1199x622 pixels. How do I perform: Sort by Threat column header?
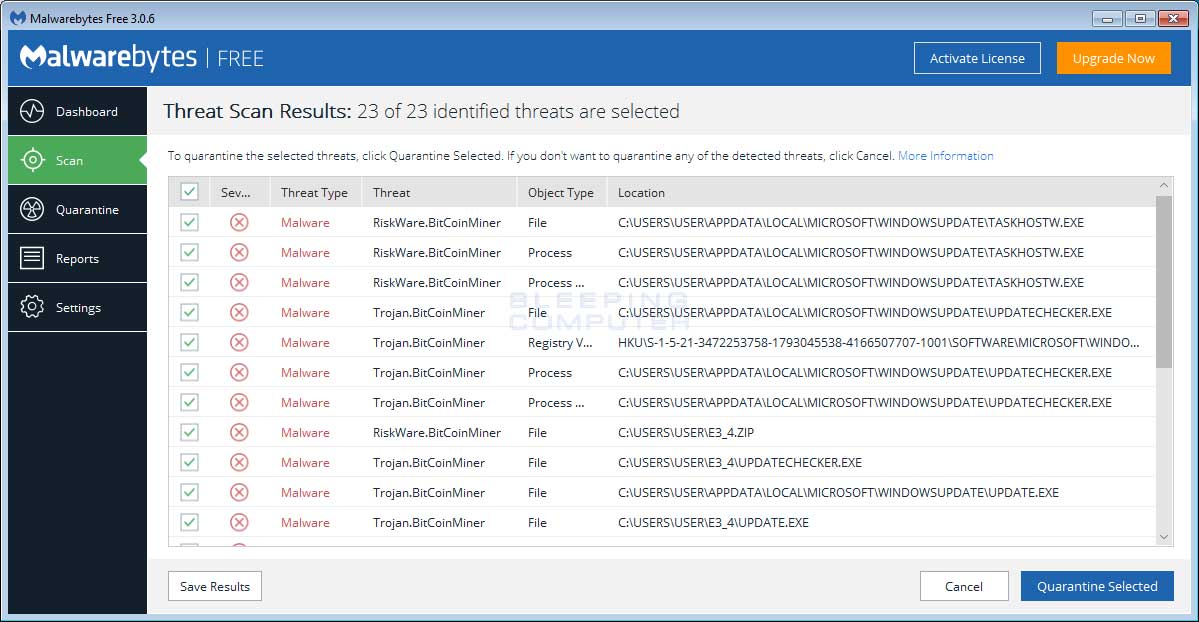[440, 192]
